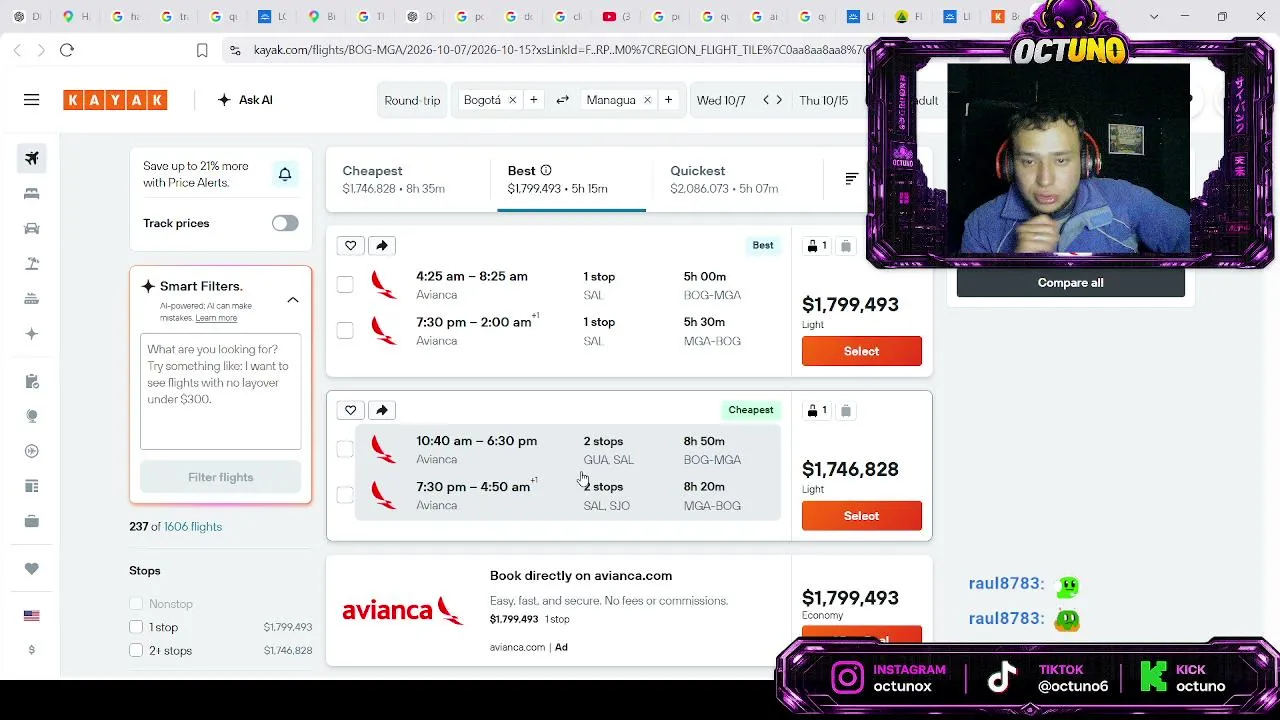
Task: Open the globe Explore sidebar icon
Action: coord(32,416)
